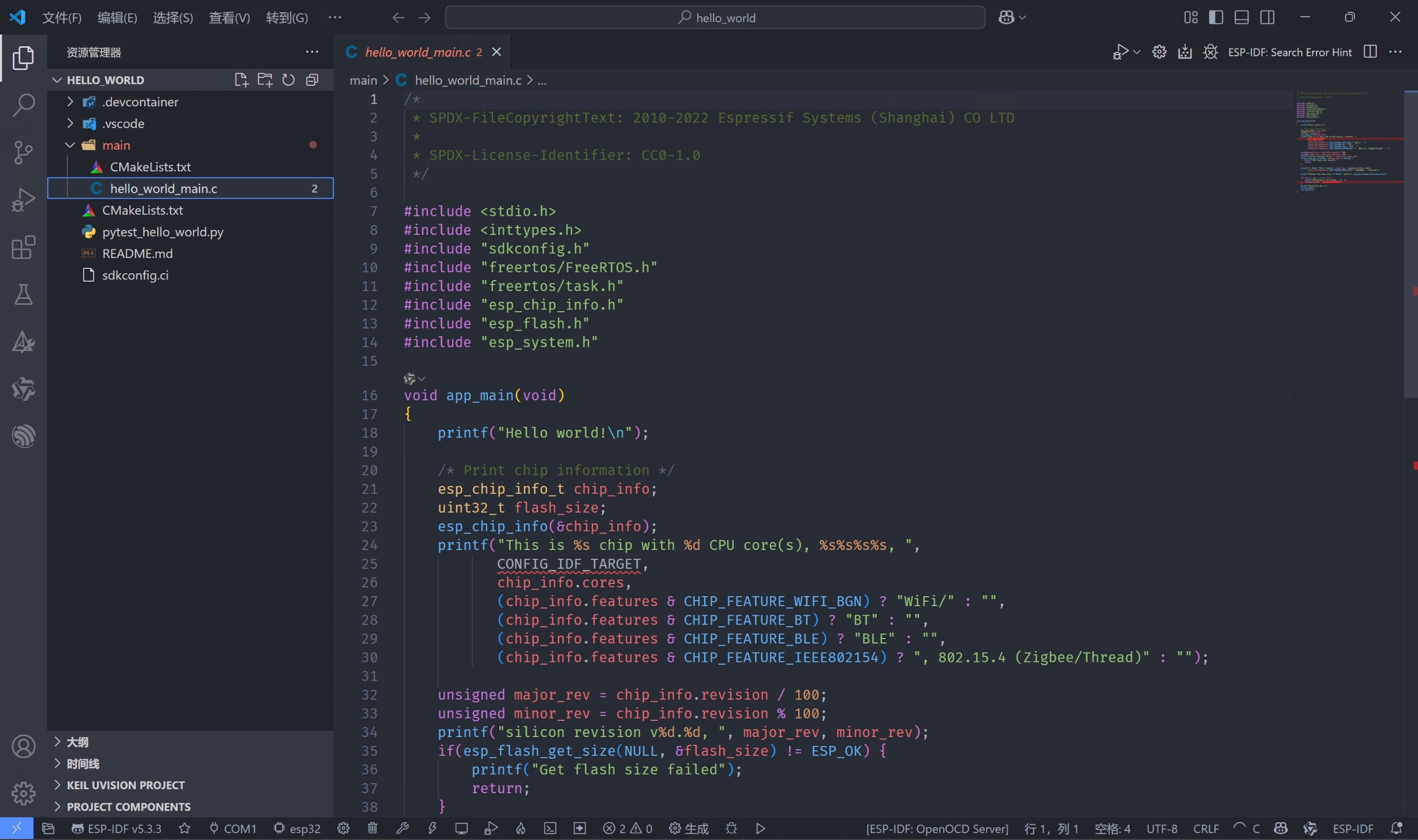Click the ESP-IDF build wrench icon

coord(402,828)
